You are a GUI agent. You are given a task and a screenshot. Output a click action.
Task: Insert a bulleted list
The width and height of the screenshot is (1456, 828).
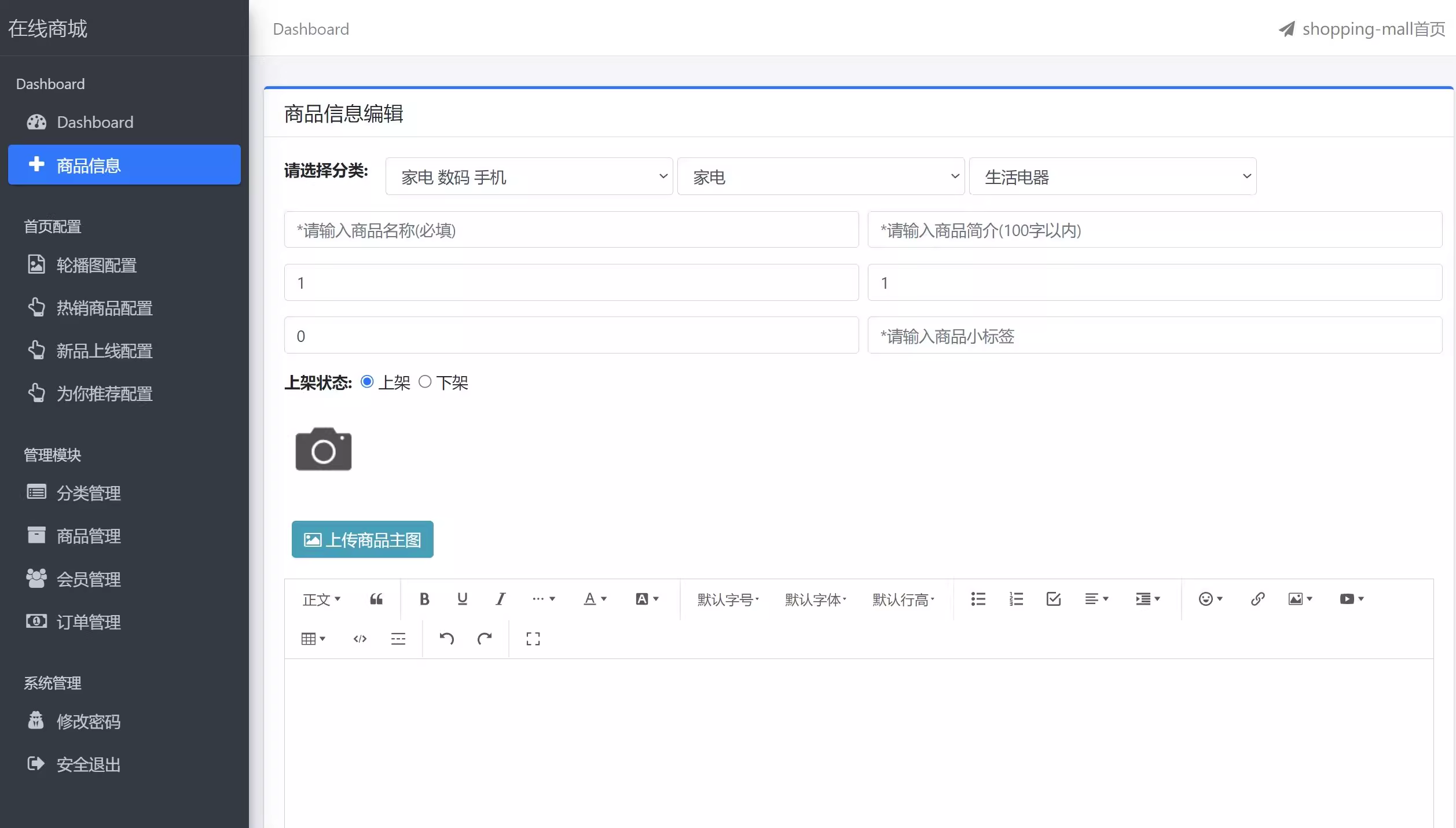(978, 599)
